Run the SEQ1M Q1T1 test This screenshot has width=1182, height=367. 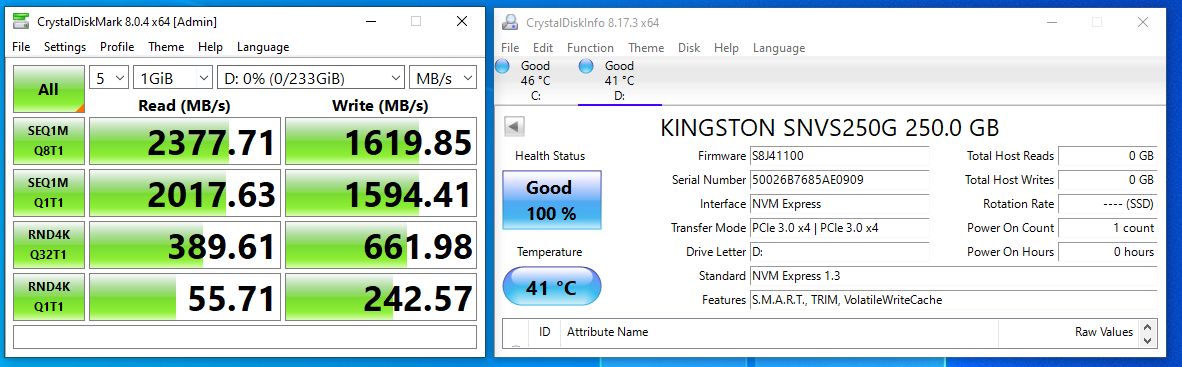(49, 193)
